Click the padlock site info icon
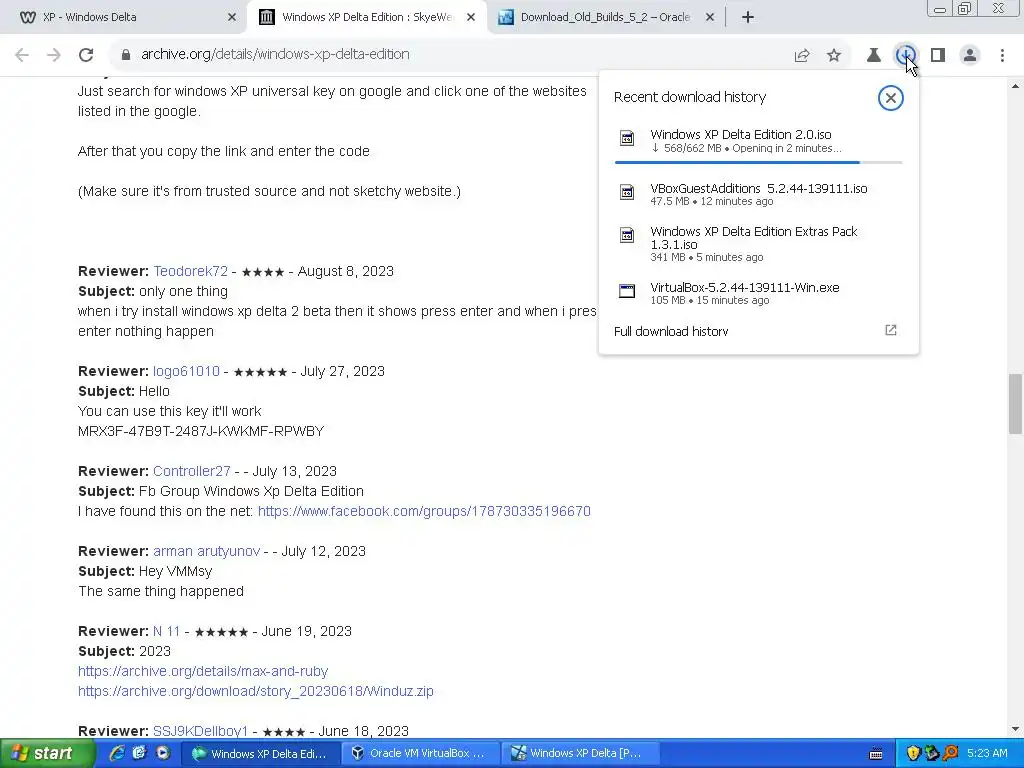The width and height of the screenshot is (1024, 768). (126, 55)
